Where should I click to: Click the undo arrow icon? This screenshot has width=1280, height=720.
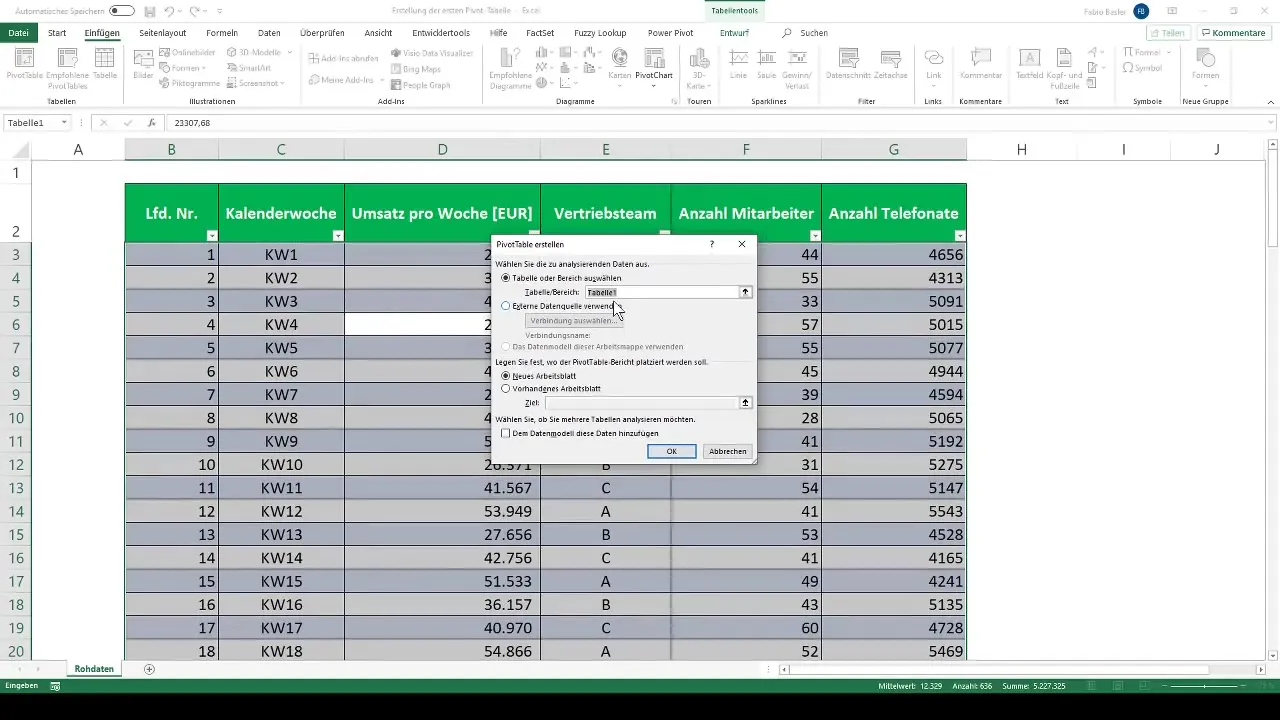click(171, 11)
